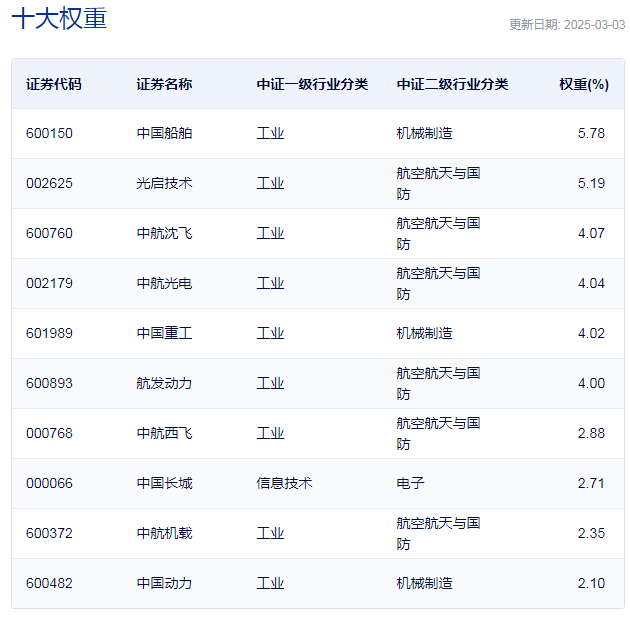Screen dimensions: 630x617
Task: Select stock name 中航西飞
Action: point(164,433)
